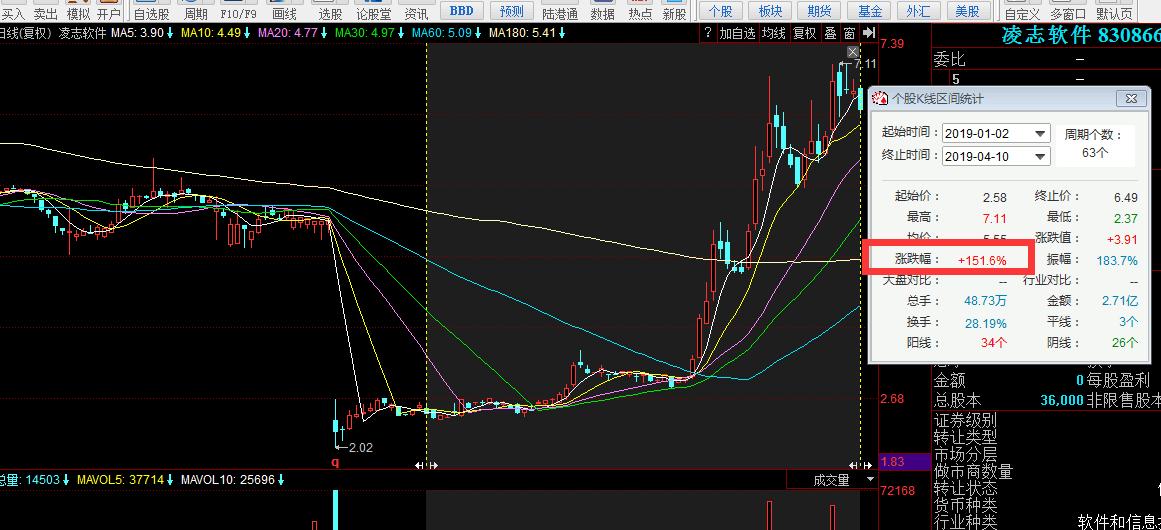Open the 终止时间 end date dropdown
Screen dimensions: 1161x530
[x=1040, y=156]
